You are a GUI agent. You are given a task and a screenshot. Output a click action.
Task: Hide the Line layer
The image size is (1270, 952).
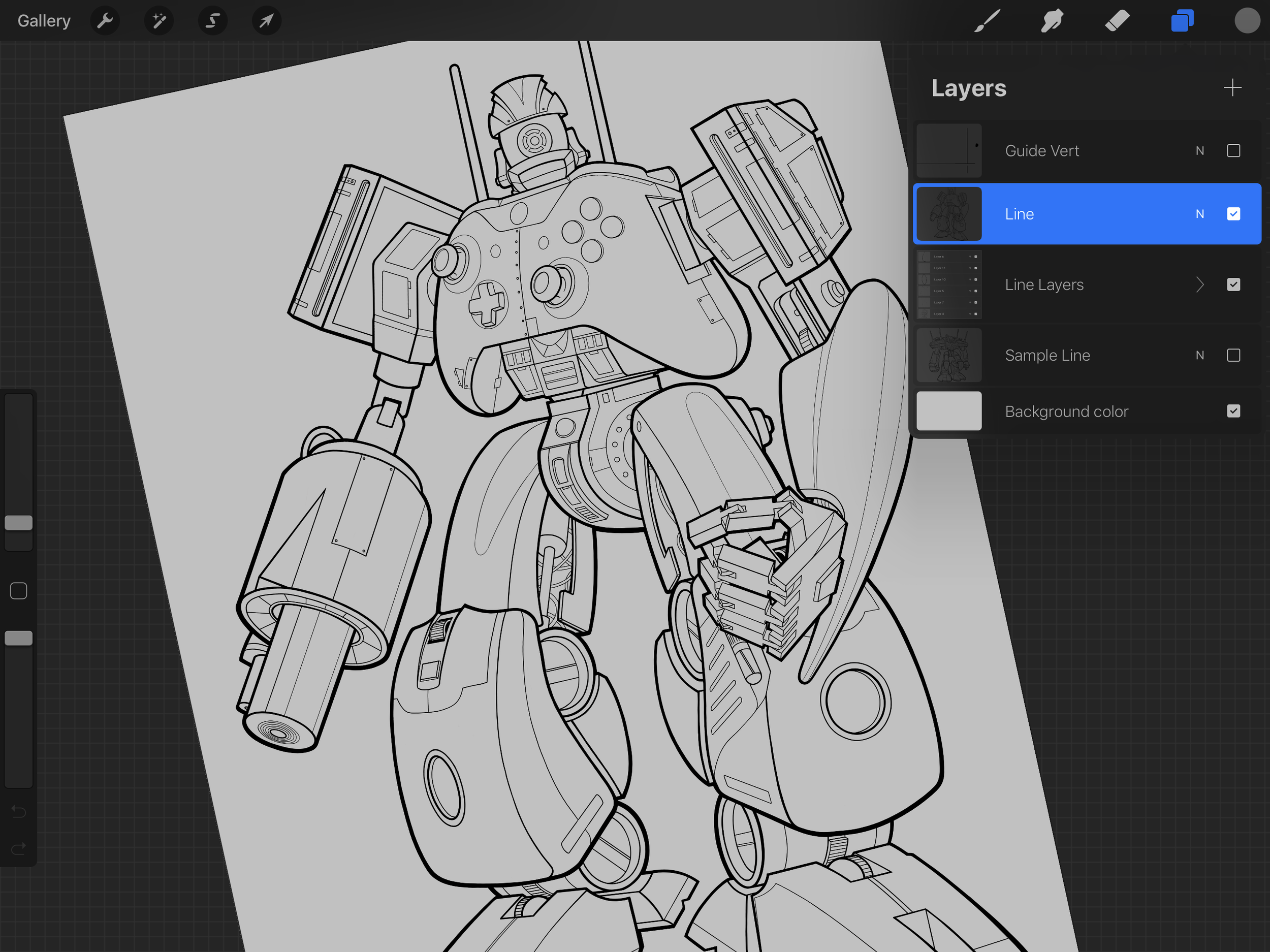1233,214
